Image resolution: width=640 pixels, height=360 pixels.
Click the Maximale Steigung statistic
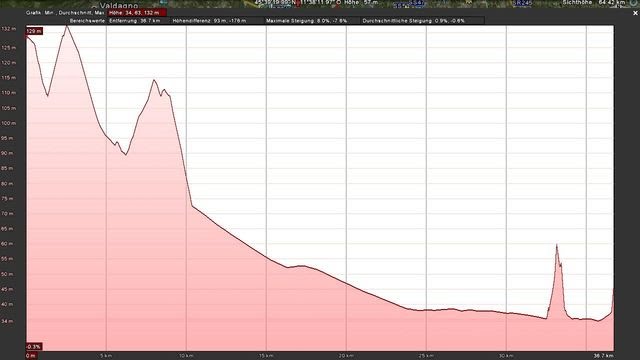point(307,21)
